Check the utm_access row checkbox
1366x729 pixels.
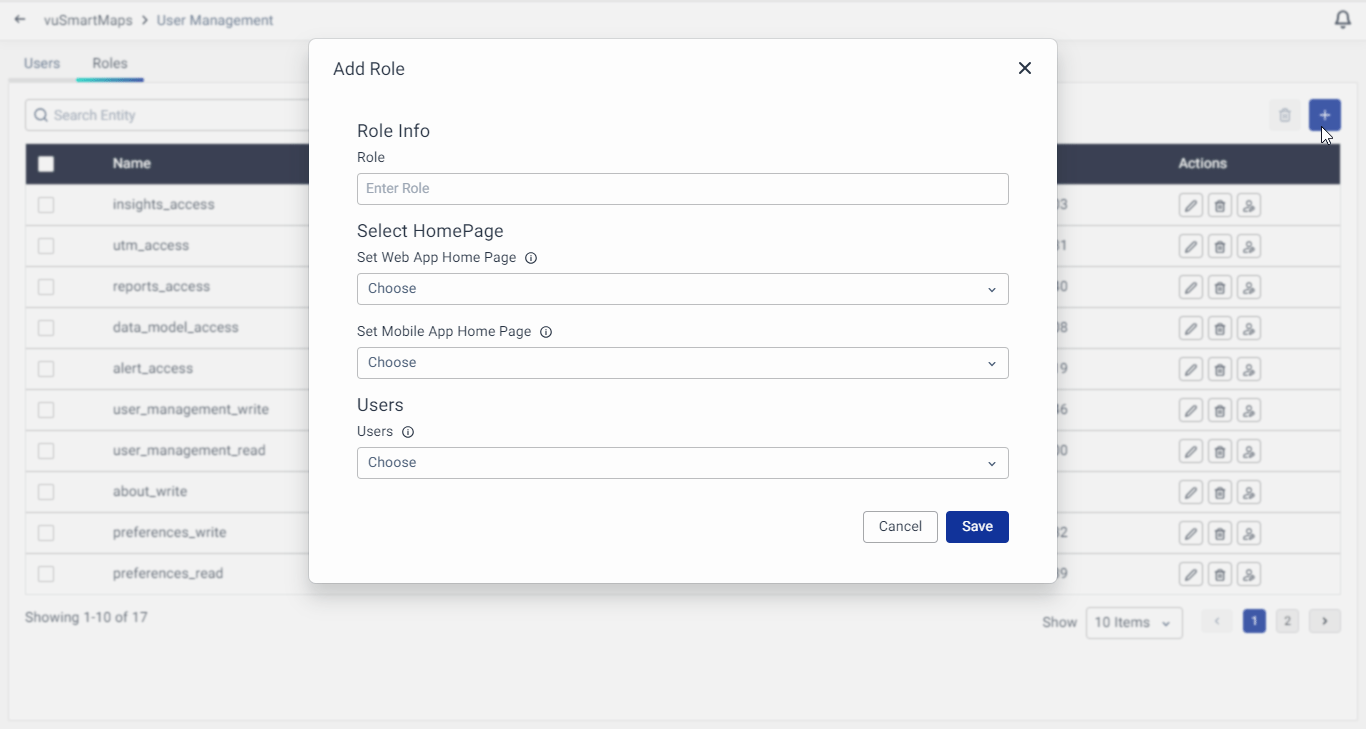point(46,246)
